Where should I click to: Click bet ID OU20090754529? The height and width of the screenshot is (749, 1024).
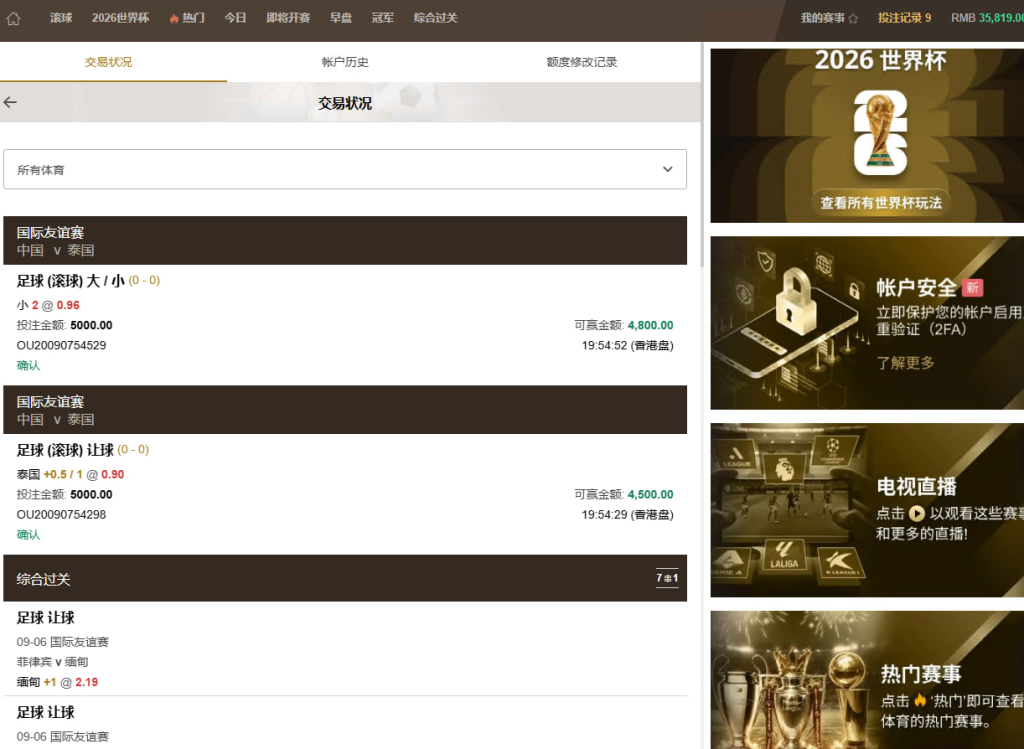pos(61,345)
